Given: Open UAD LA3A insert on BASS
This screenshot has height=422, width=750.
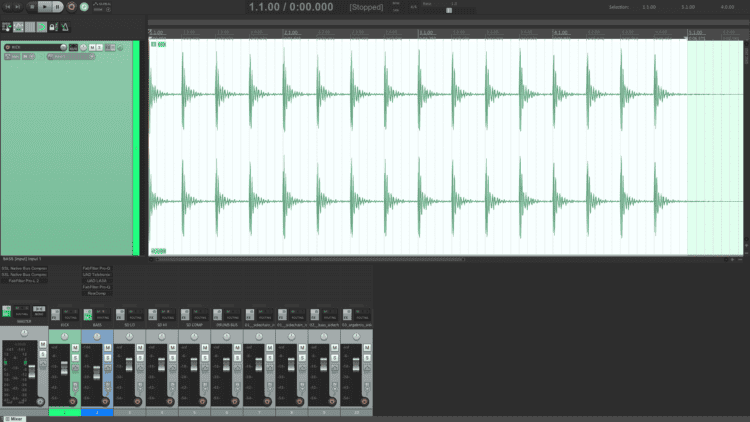Looking at the screenshot, I should click(97, 281).
